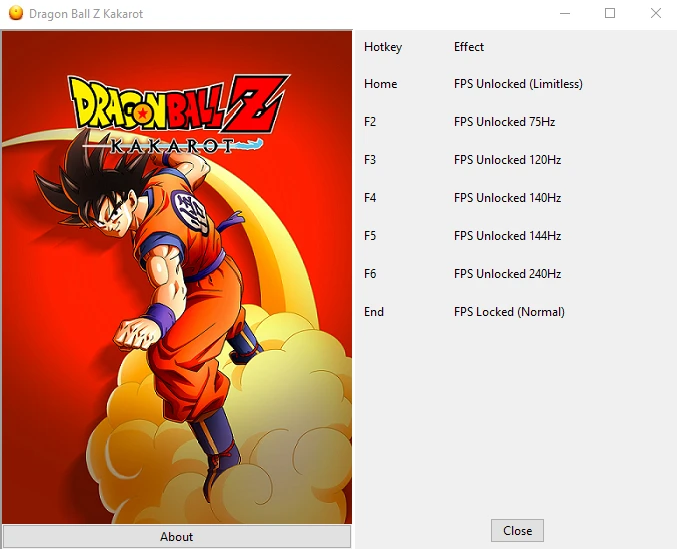Click 'FPS Unlocked 144Hz' effect text

click(507, 236)
